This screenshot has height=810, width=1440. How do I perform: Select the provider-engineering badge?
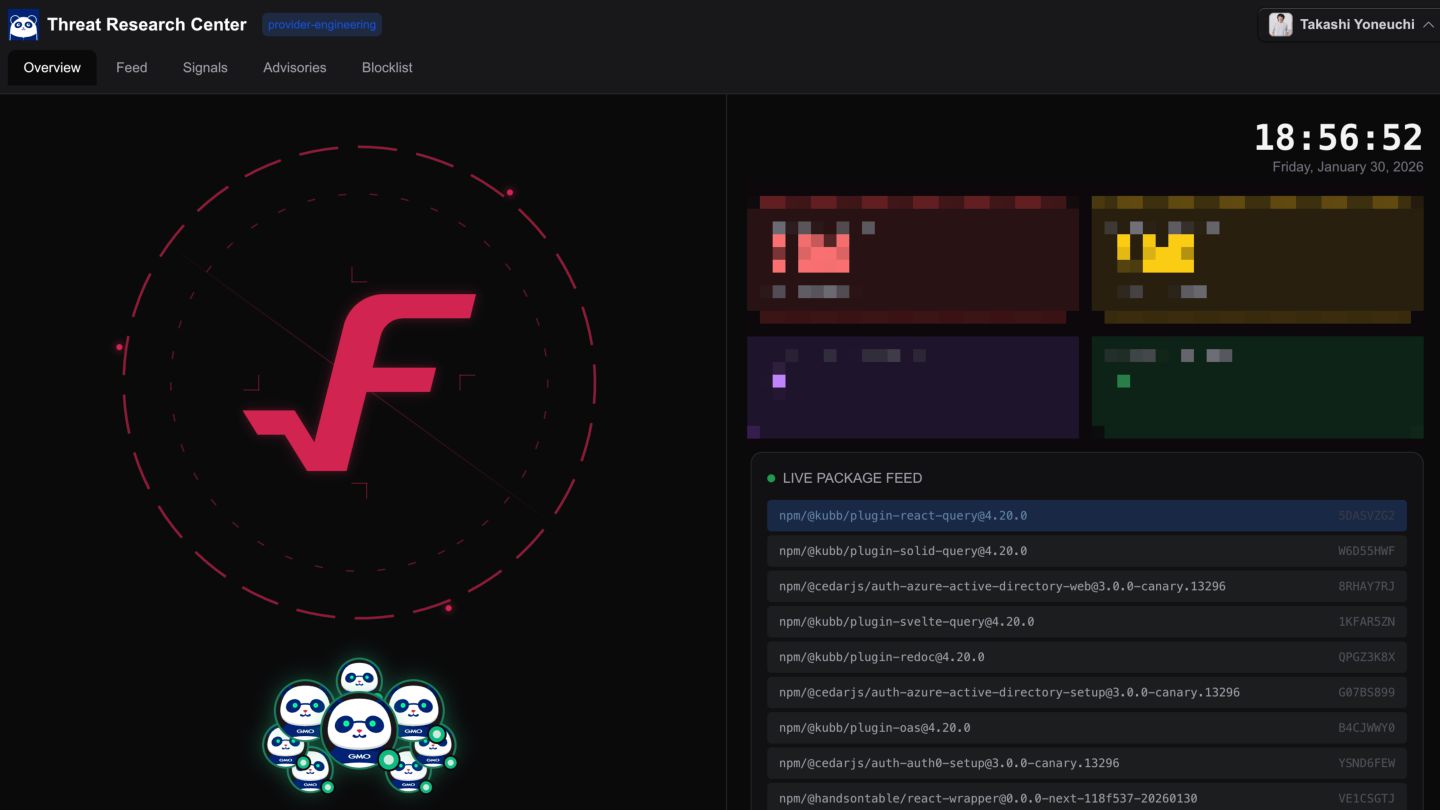(x=321, y=25)
